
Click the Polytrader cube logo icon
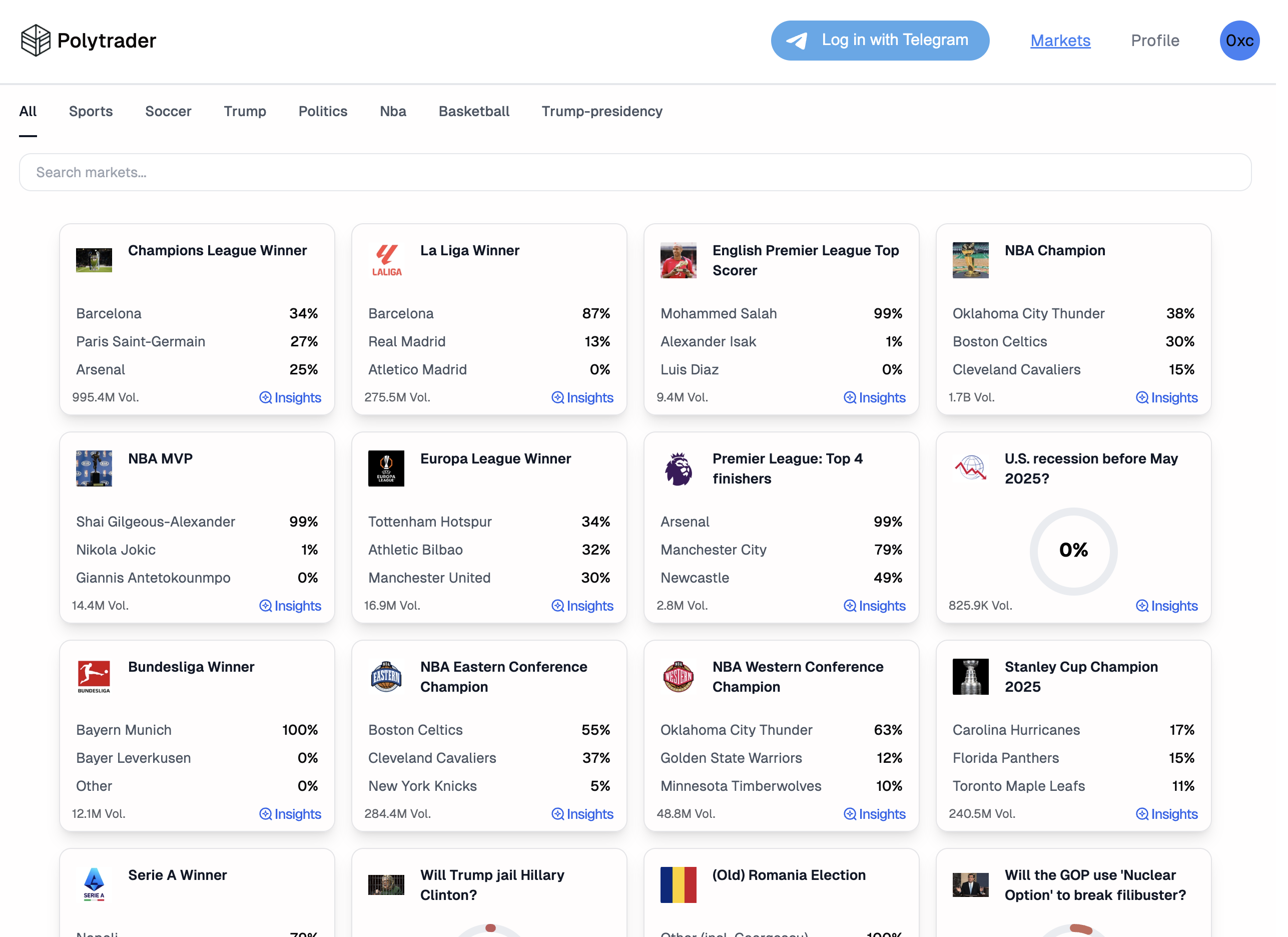36,41
